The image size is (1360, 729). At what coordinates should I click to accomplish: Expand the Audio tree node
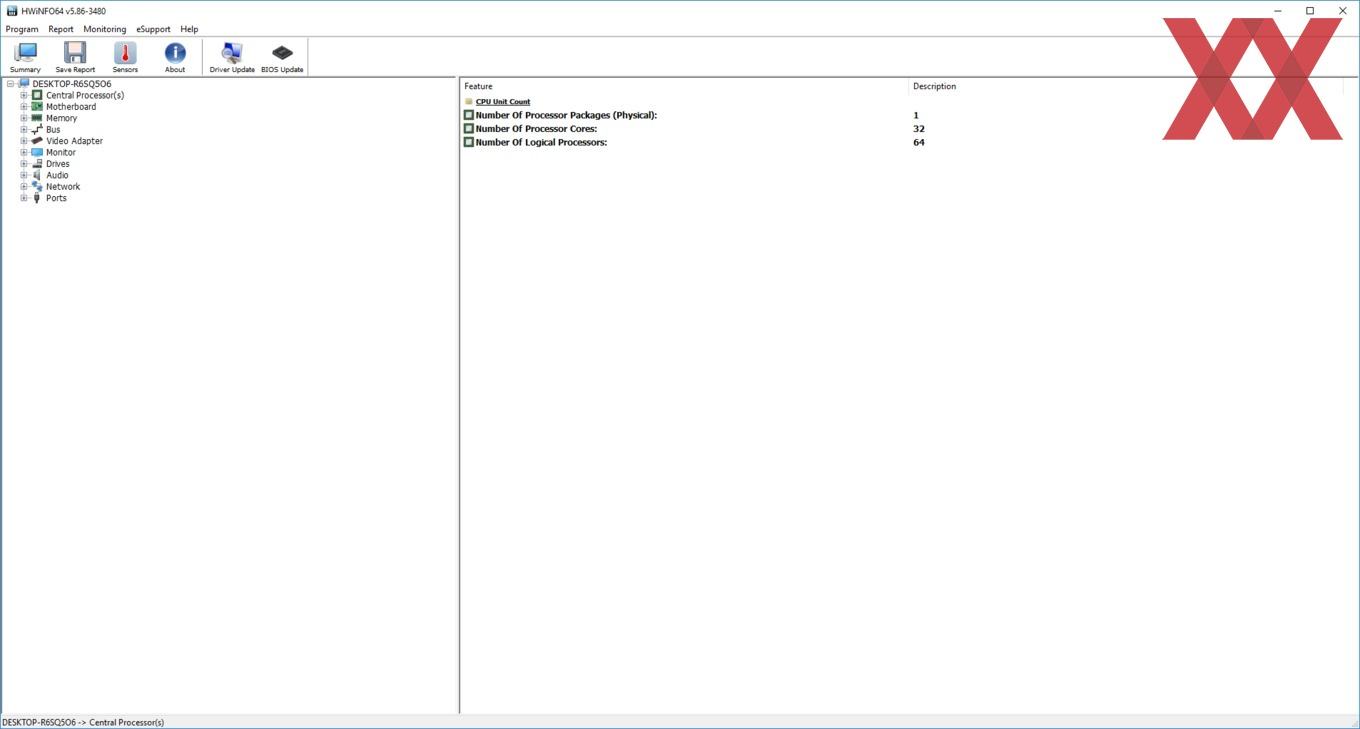(24, 175)
